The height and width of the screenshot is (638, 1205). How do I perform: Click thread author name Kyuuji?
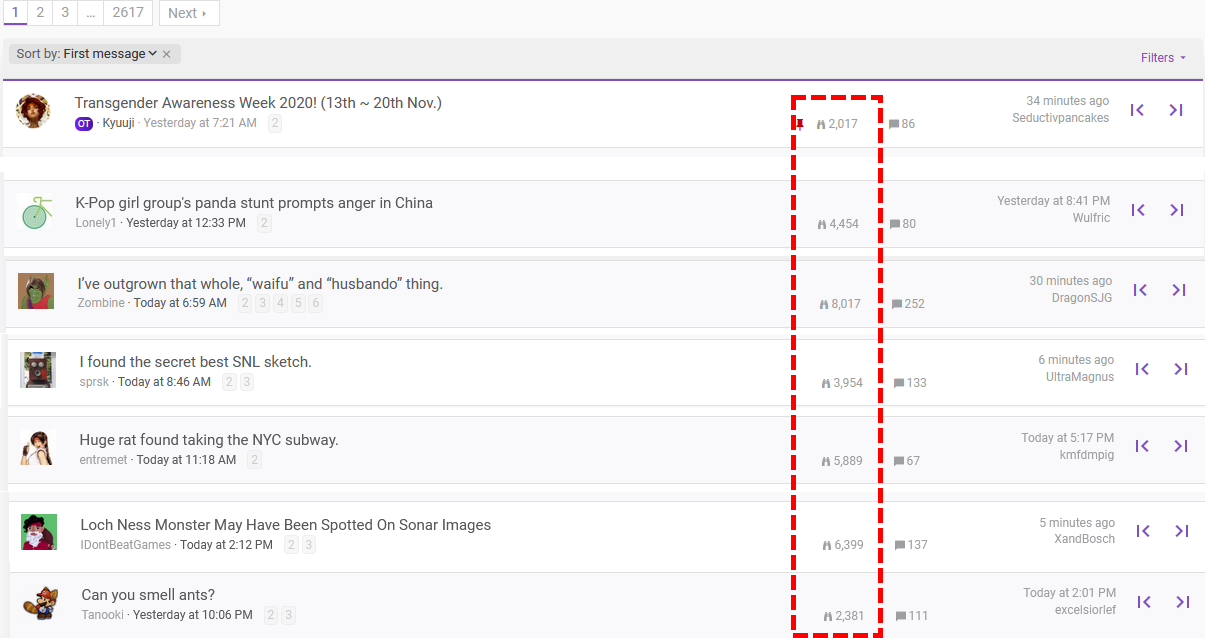[118, 123]
